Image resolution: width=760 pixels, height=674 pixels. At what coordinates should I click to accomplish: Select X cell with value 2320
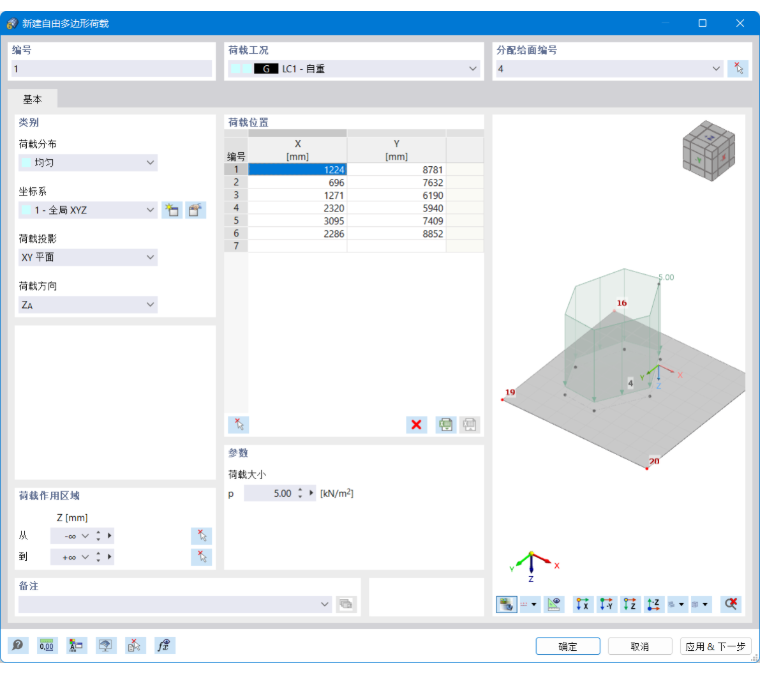point(298,208)
